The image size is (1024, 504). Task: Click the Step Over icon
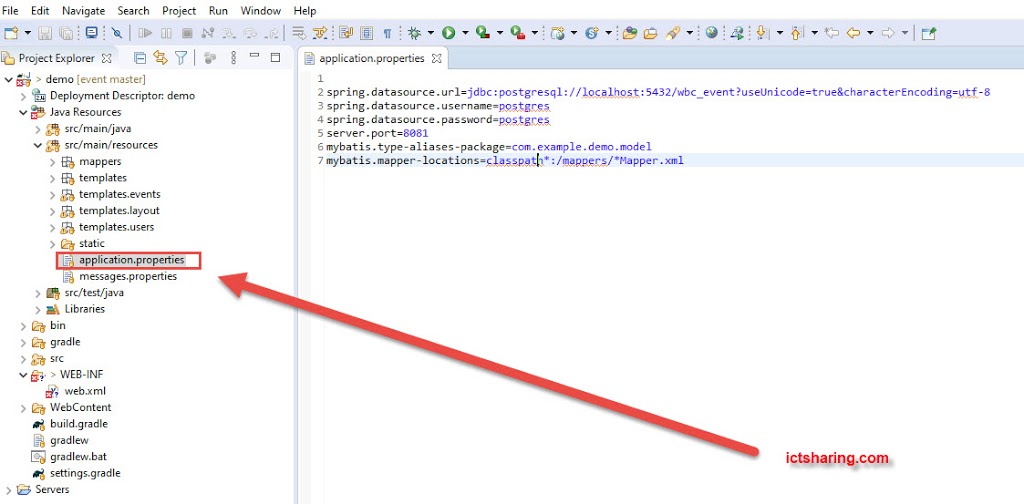[250, 33]
